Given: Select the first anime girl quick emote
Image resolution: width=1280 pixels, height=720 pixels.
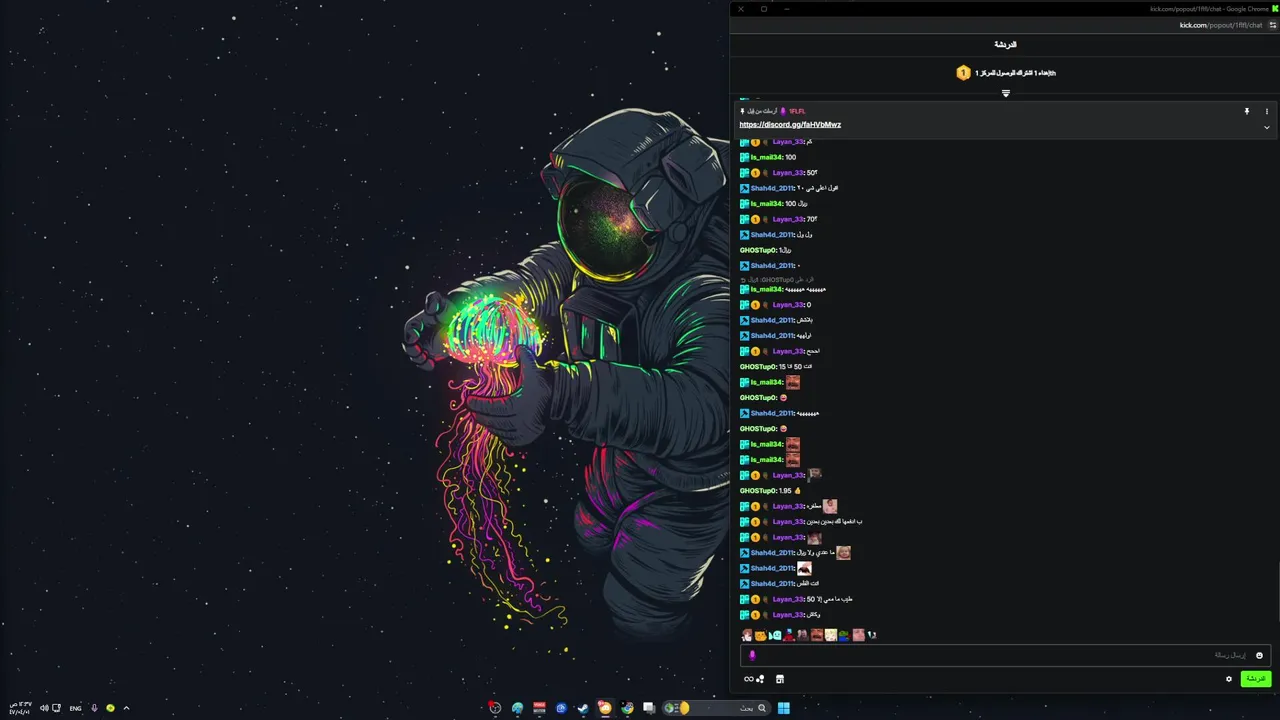Looking at the screenshot, I should coord(747,635).
